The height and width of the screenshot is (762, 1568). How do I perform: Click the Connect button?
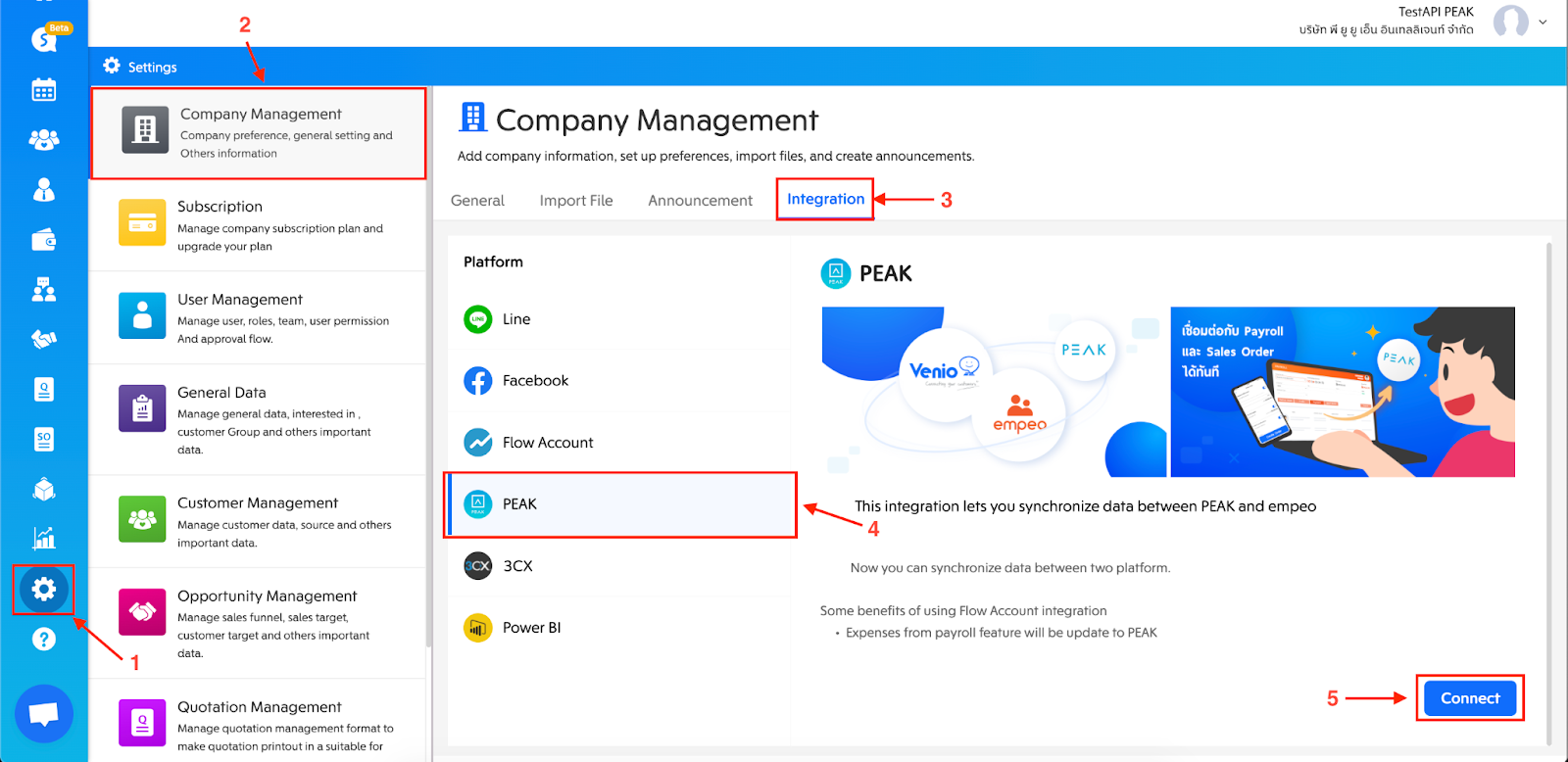[x=1470, y=698]
